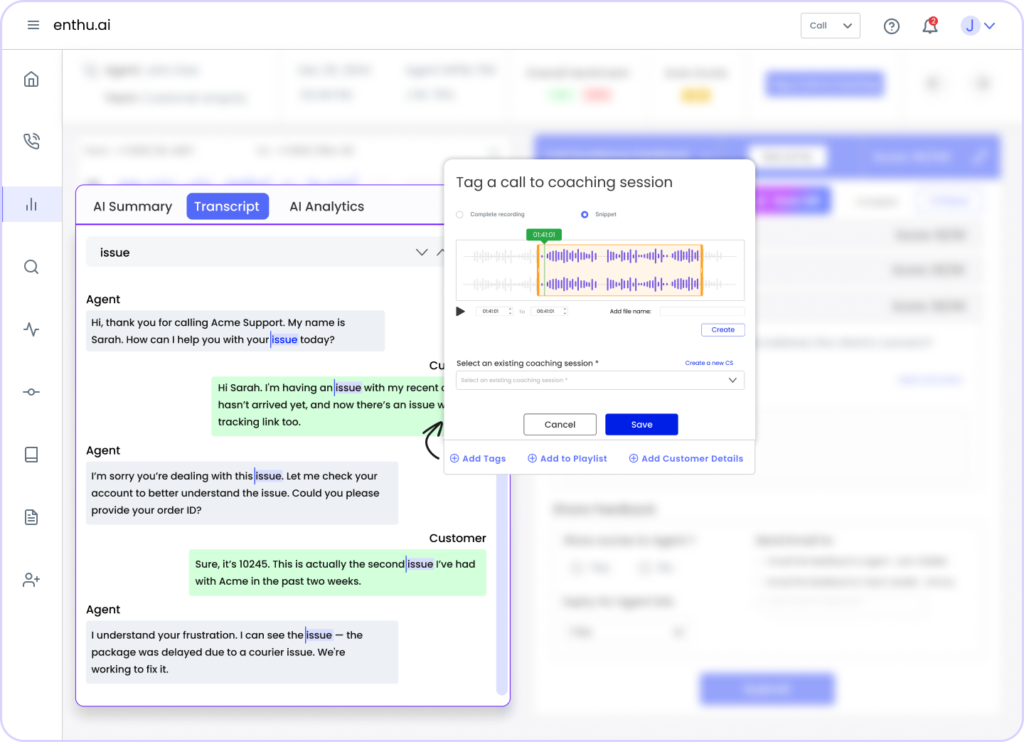Open notifications via the bell icon
This screenshot has height=742, width=1024.
[929, 25]
